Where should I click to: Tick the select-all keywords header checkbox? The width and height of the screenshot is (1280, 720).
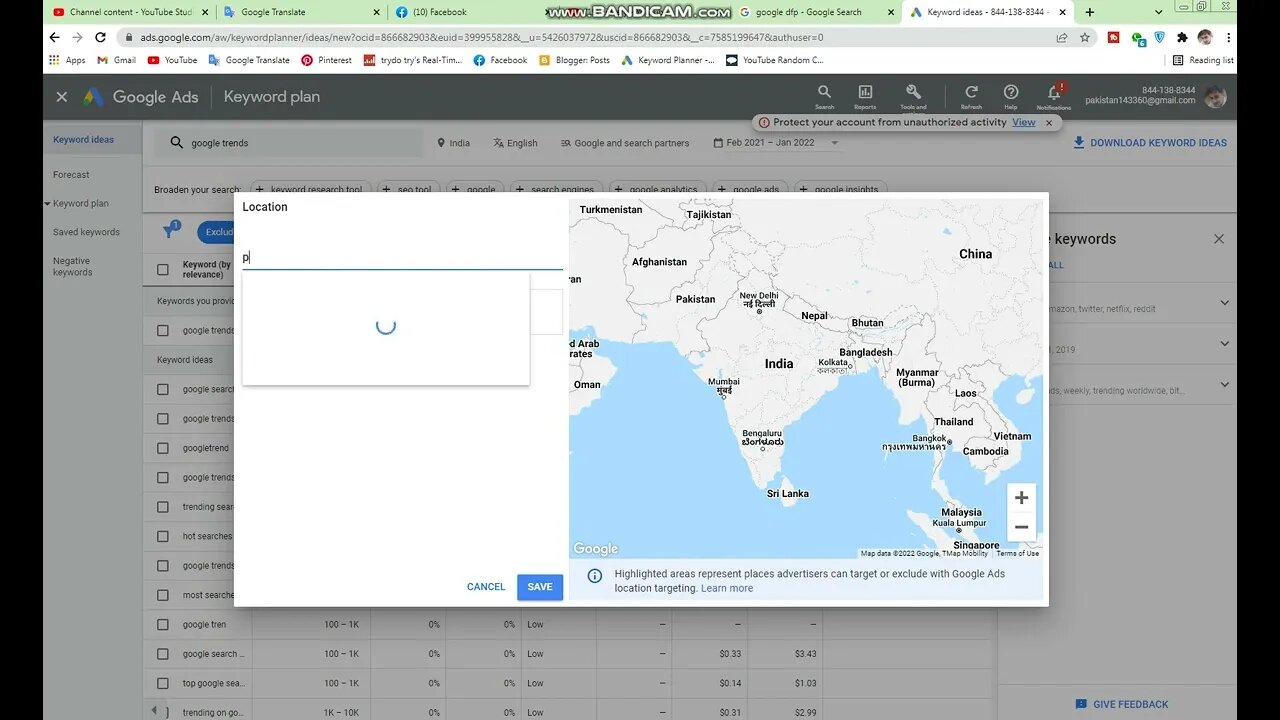163,270
